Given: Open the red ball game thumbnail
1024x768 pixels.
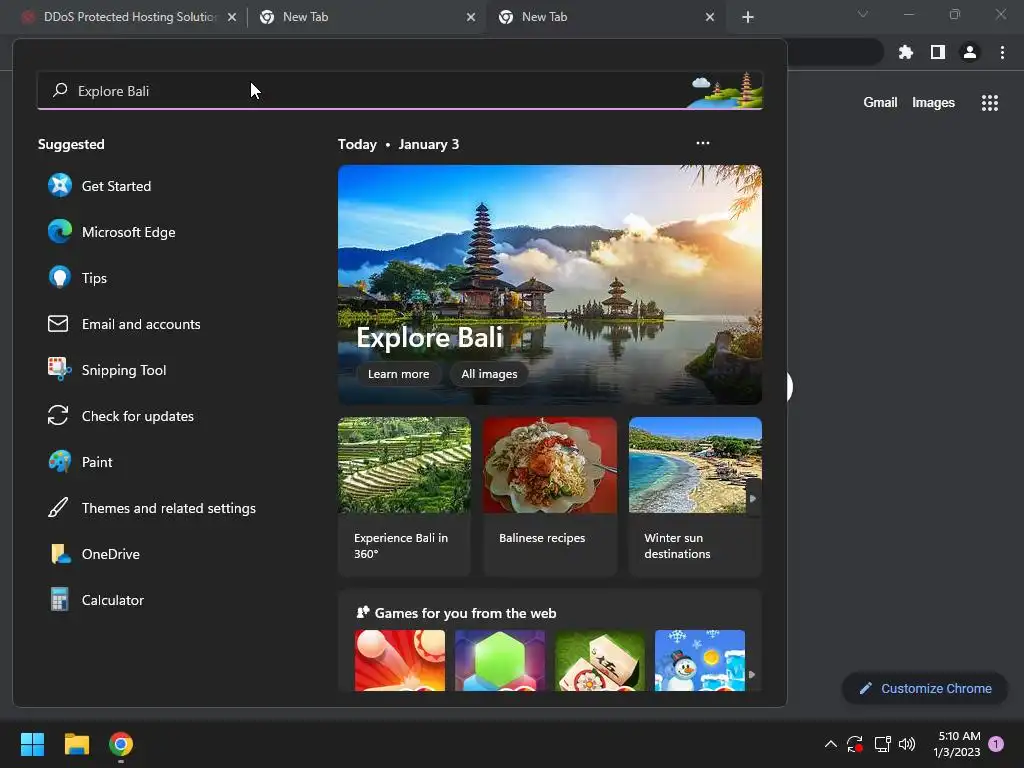Looking at the screenshot, I should click(400, 660).
